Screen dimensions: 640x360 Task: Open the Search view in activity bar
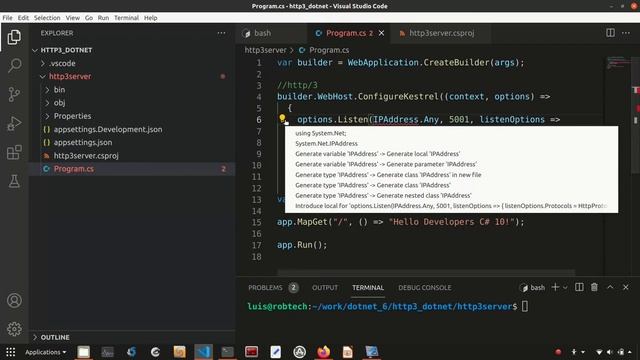coord(14,65)
